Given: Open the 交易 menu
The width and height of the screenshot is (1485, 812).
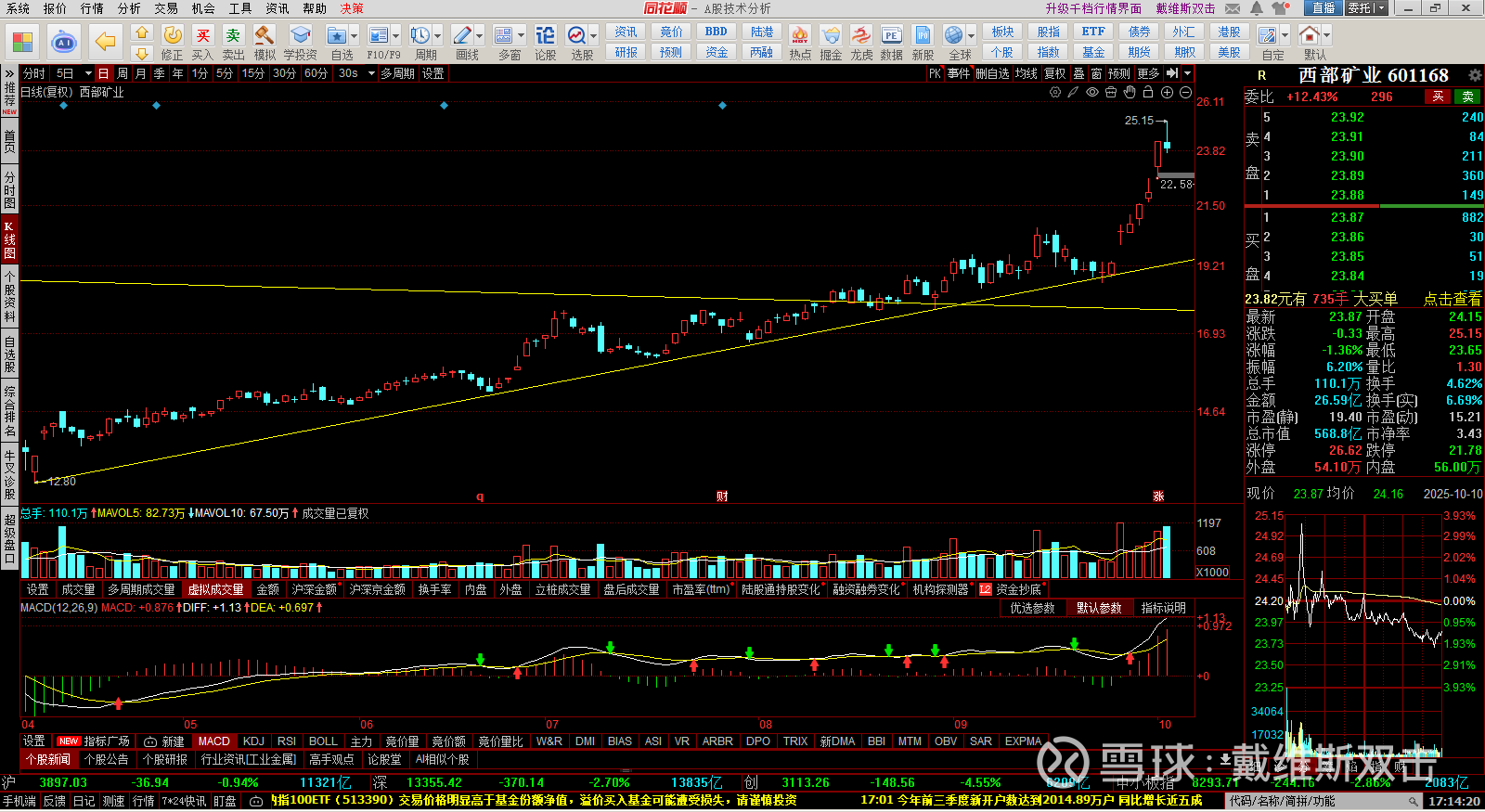Looking at the screenshot, I should pos(166,8).
